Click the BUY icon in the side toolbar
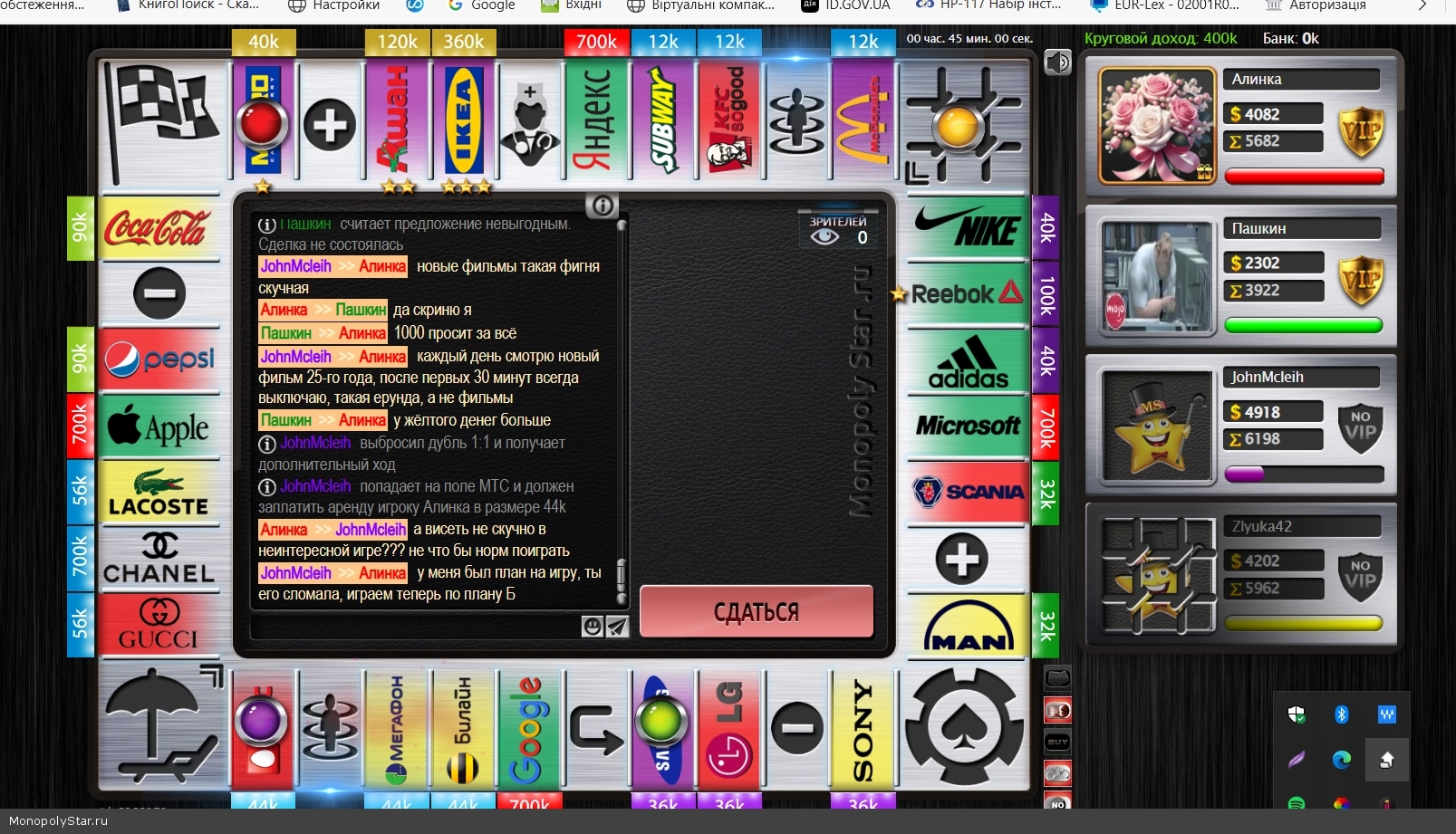 (1057, 742)
